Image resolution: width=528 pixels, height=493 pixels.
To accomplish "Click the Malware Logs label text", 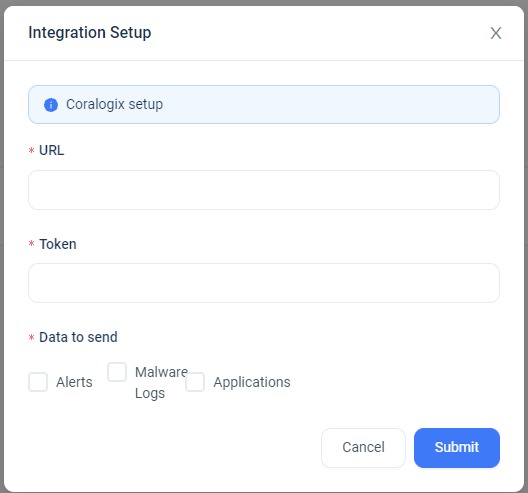I will click(161, 383).
